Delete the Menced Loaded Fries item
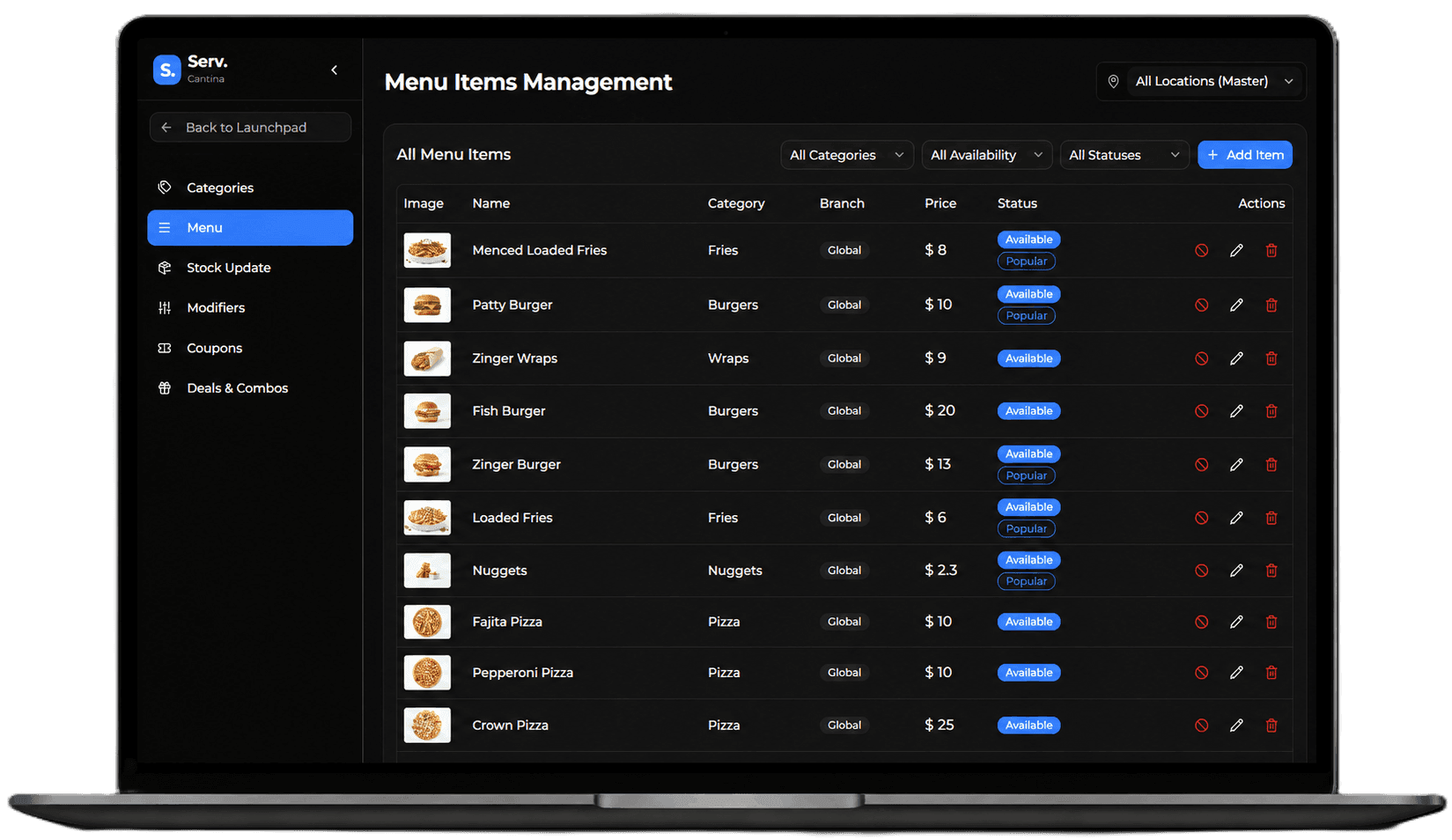The image size is (1452, 840). (1271, 251)
